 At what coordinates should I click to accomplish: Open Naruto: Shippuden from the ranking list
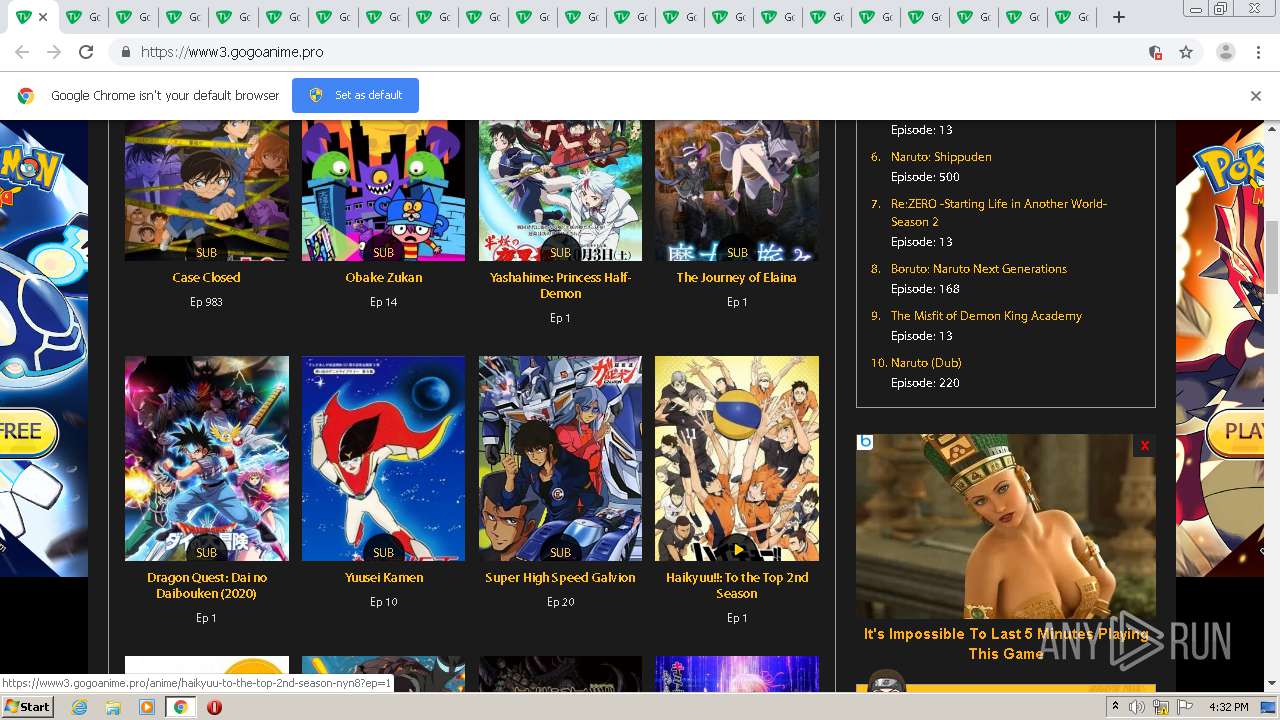941,157
